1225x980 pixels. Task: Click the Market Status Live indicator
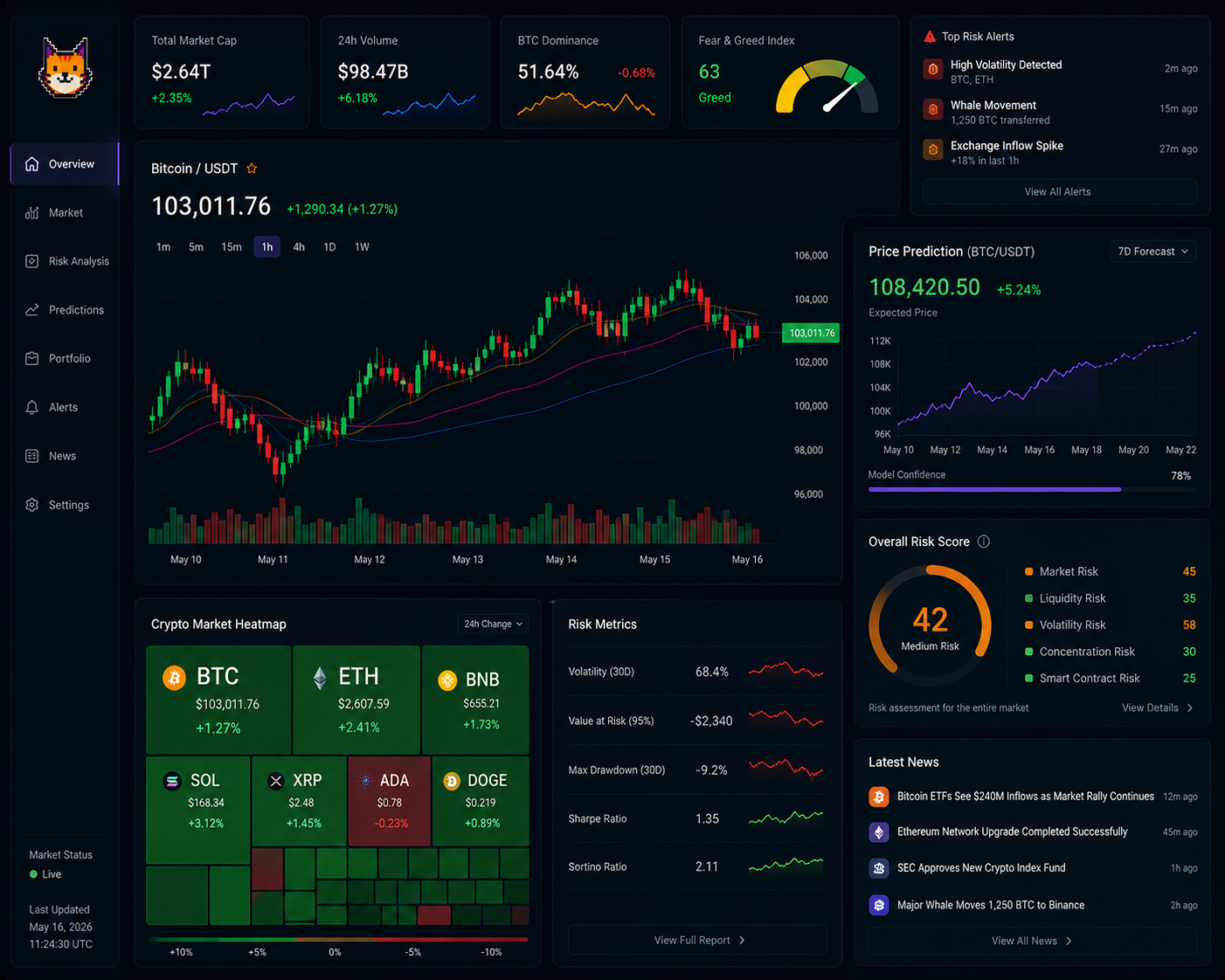[45, 874]
